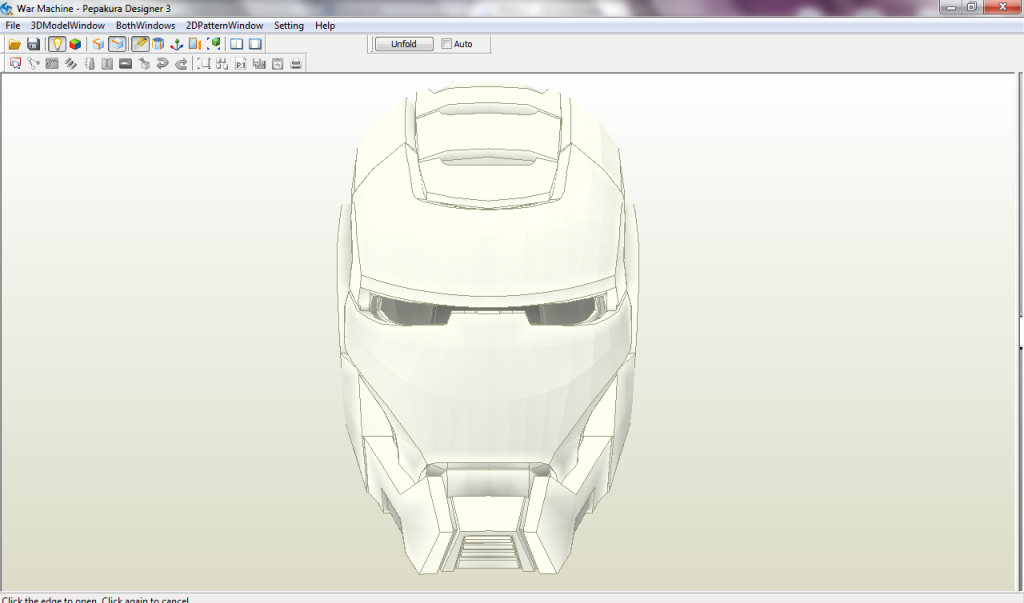Click the gray notebook tool icon
This screenshot has height=603, width=1024.
[89, 64]
